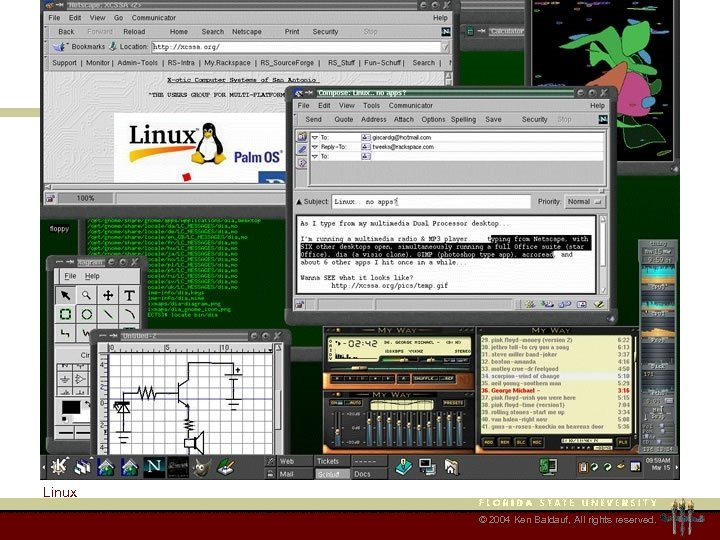
Task: Select the arrow pointer tool in Dia toolbox
Action: click(x=65, y=295)
